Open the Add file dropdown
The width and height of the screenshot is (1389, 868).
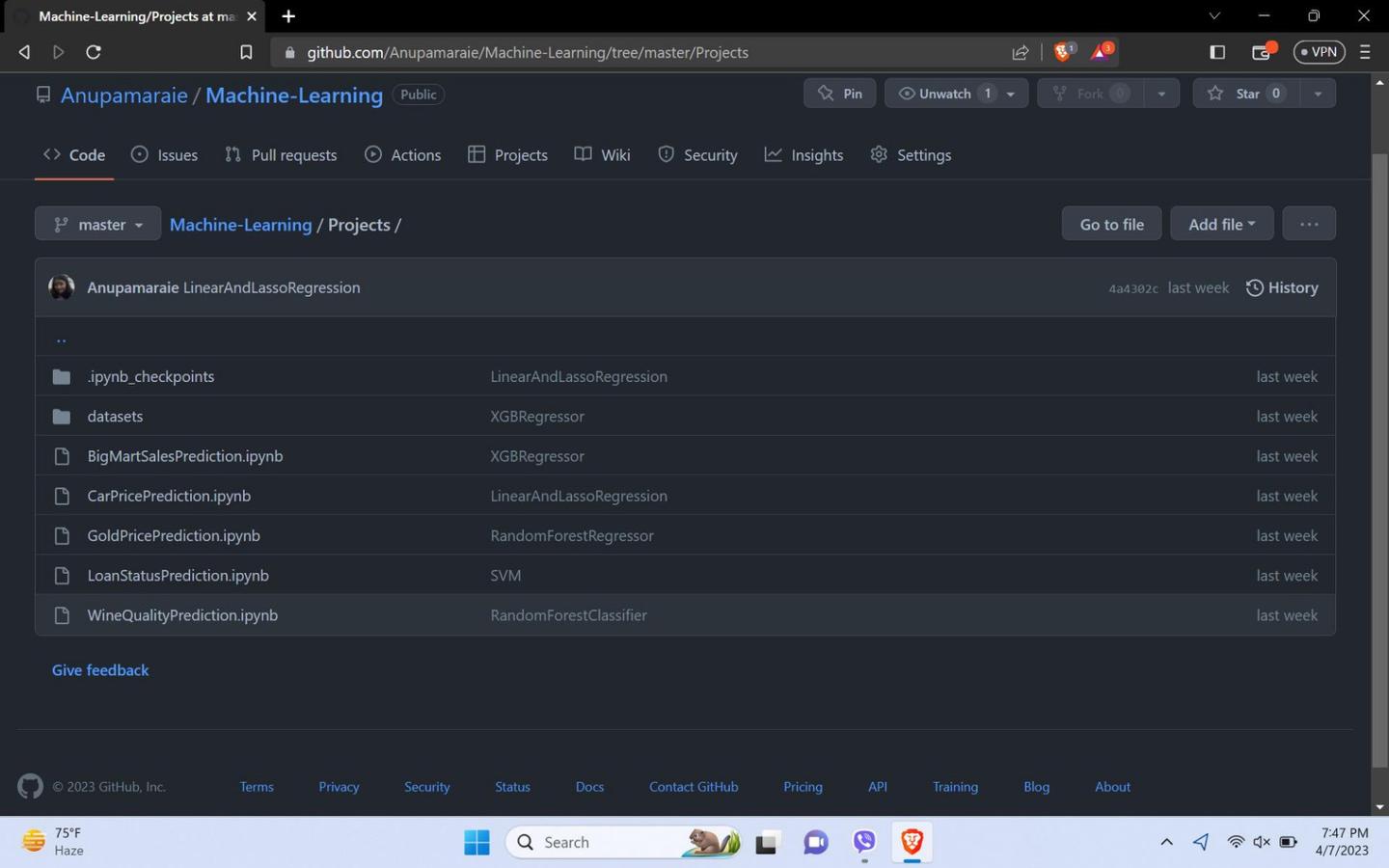point(1221,224)
